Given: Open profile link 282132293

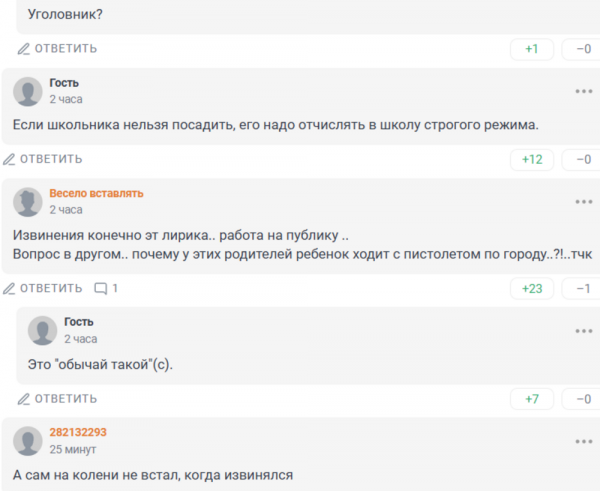Looking at the screenshot, I should click(78, 432).
